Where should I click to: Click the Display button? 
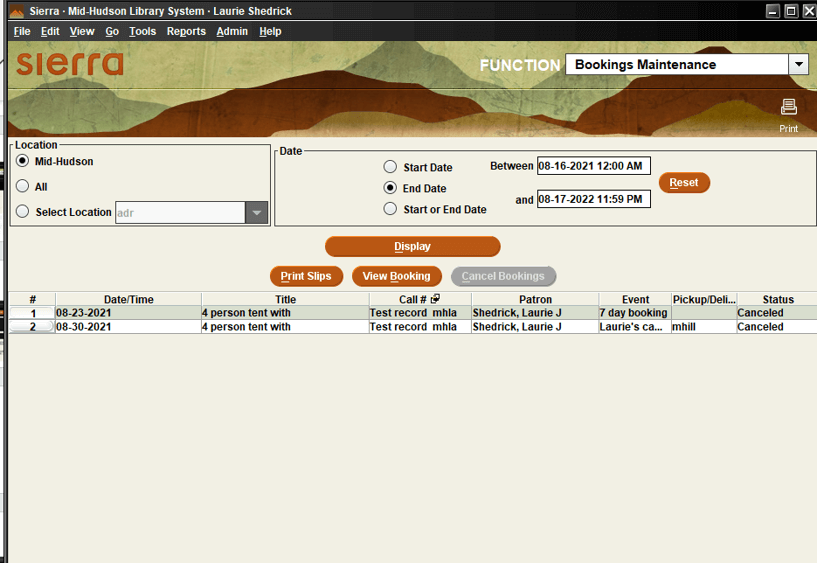coord(413,246)
